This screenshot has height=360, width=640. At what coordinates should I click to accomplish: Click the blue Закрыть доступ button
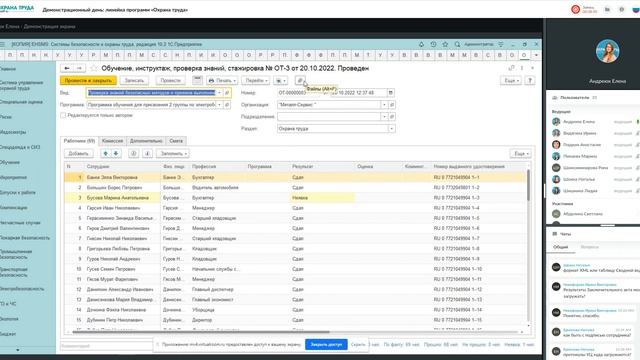point(326,344)
